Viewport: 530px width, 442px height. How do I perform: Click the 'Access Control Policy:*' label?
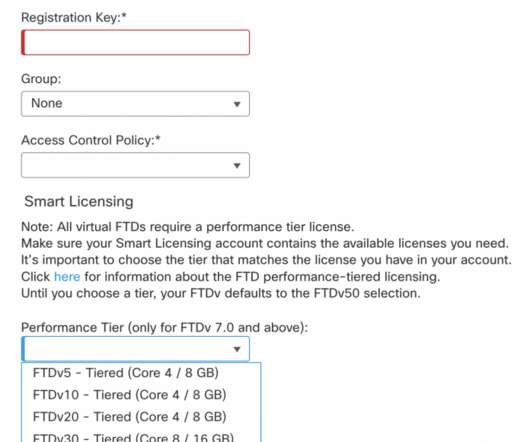pyautogui.click(x=91, y=140)
